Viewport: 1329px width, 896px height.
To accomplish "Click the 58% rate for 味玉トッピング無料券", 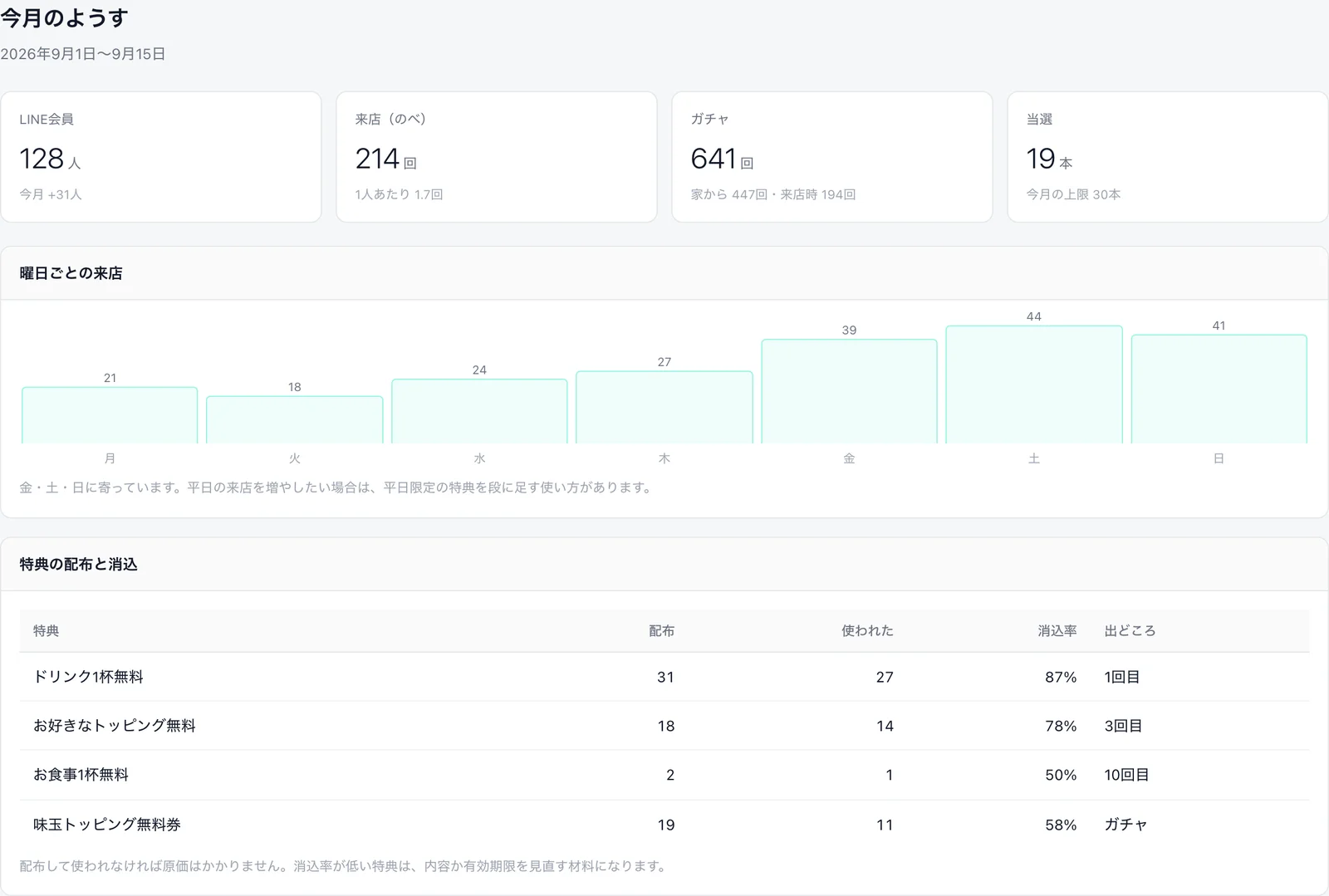I will pyautogui.click(x=1061, y=825).
